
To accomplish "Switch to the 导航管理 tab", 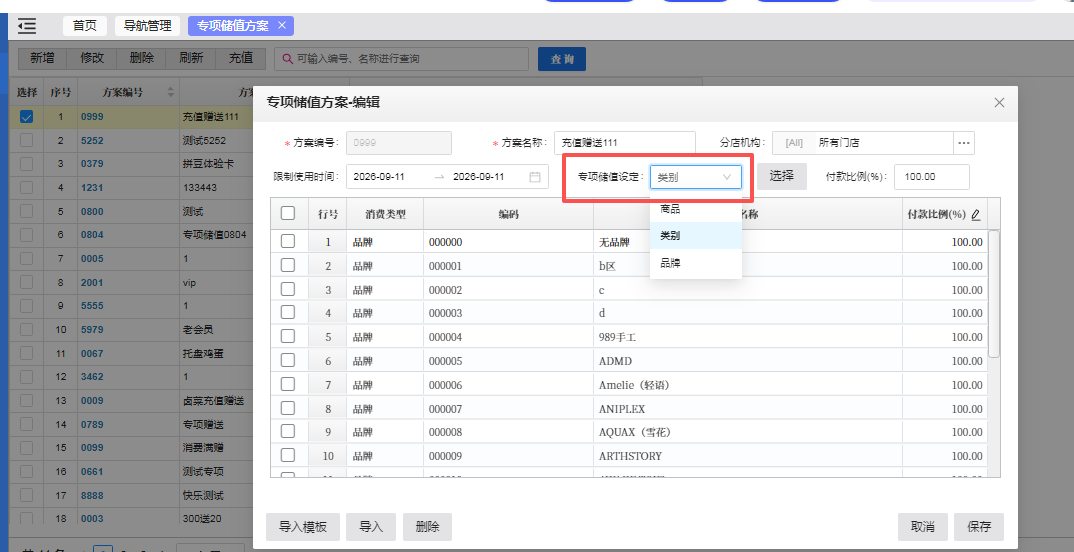I will pos(147,26).
